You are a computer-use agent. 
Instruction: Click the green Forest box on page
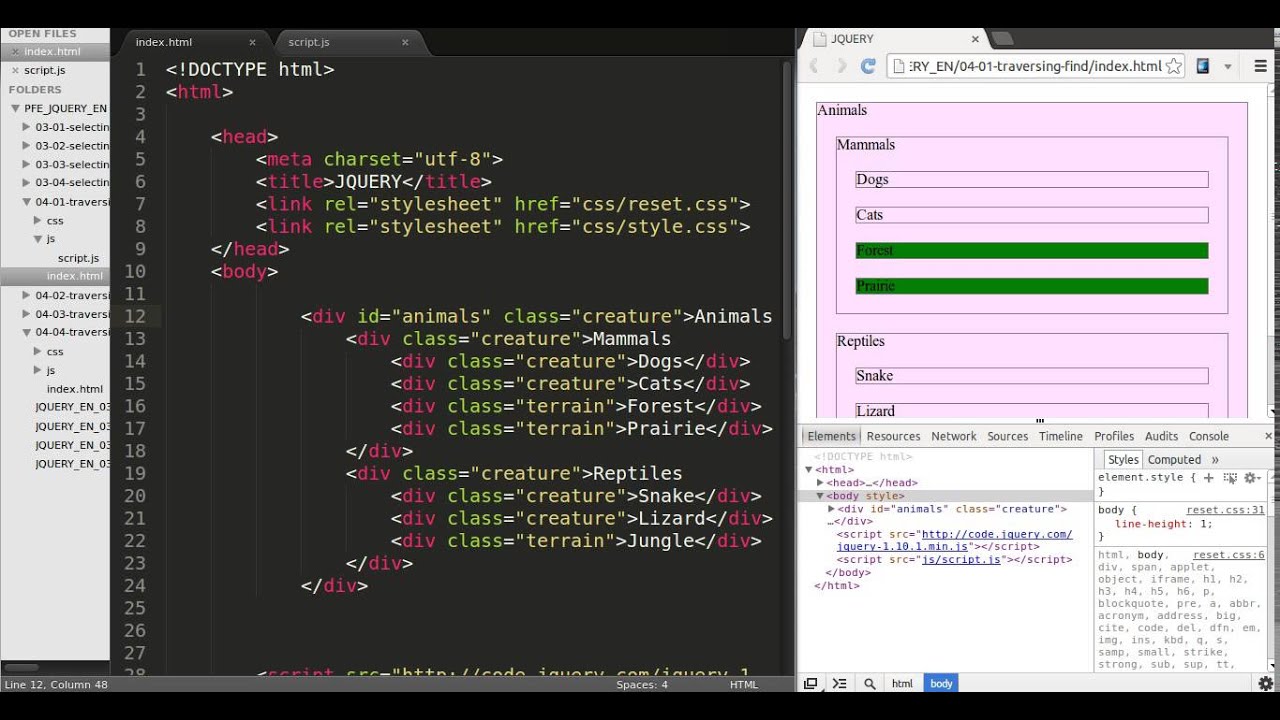pyautogui.click(x=1032, y=251)
